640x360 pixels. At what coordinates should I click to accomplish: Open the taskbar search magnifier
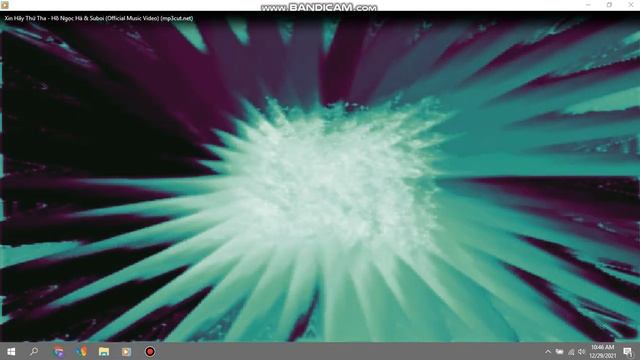(34, 351)
